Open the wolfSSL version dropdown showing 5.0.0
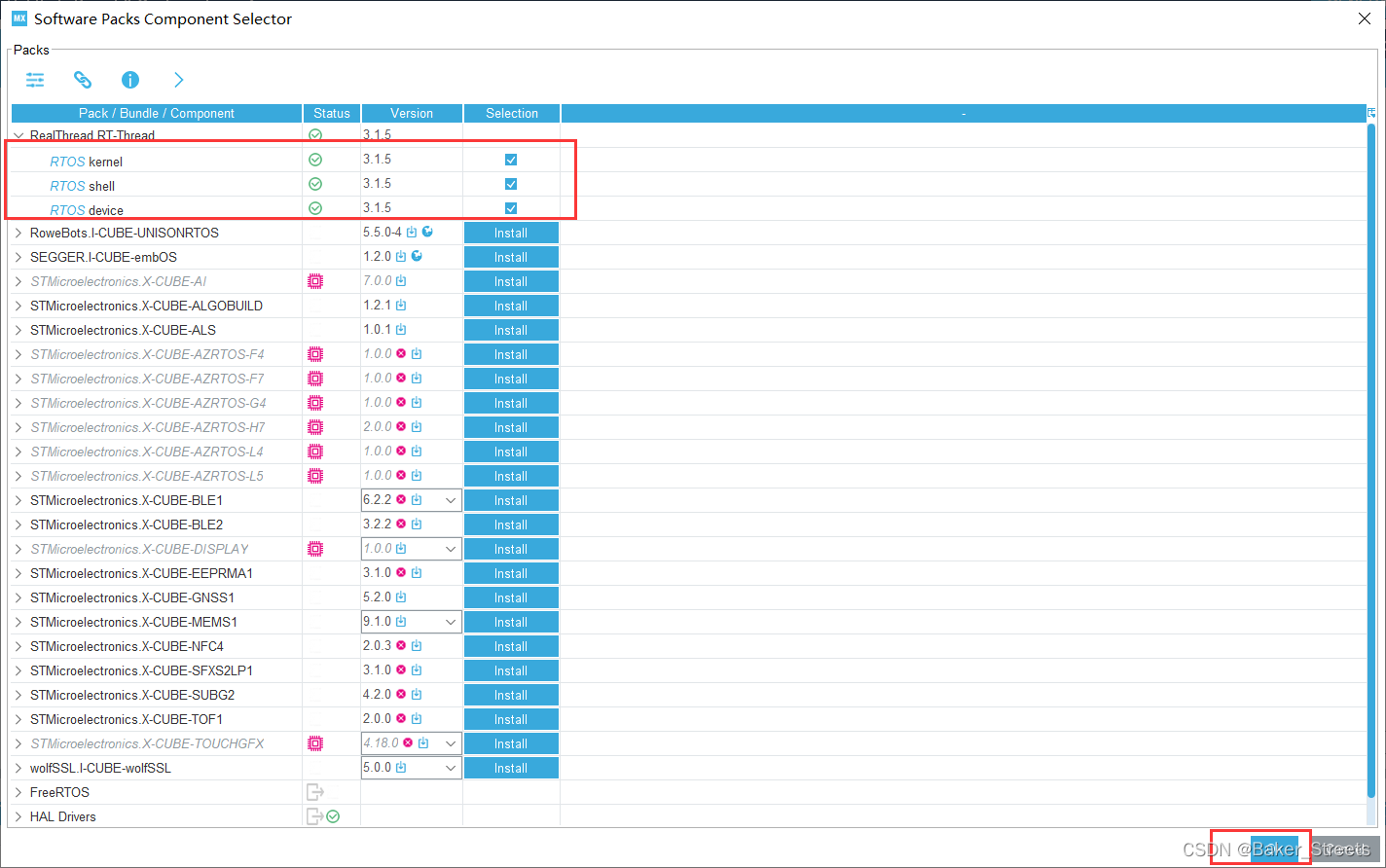The width and height of the screenshot is (1386, 868). (x=451, y=768)
